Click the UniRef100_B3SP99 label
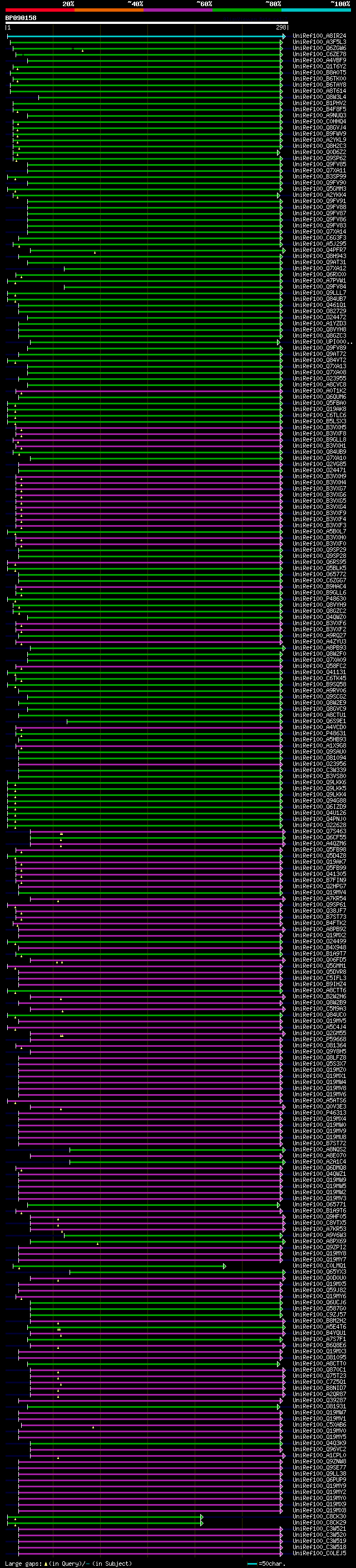The image size is (356, 1568). coord(319,177)
